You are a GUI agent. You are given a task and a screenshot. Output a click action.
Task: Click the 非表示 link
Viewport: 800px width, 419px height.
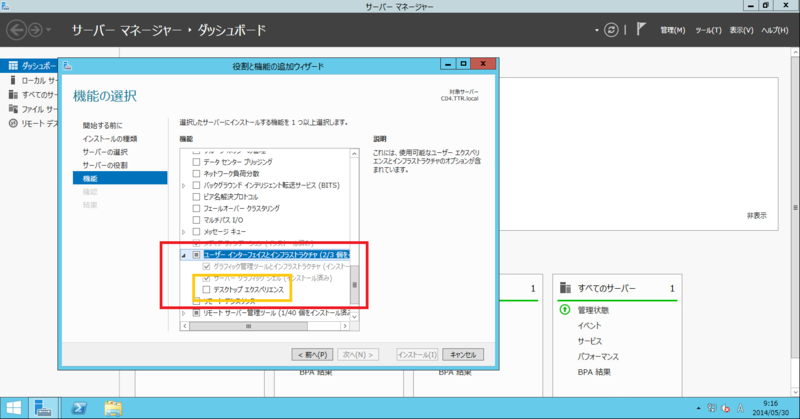click(757, 215)
